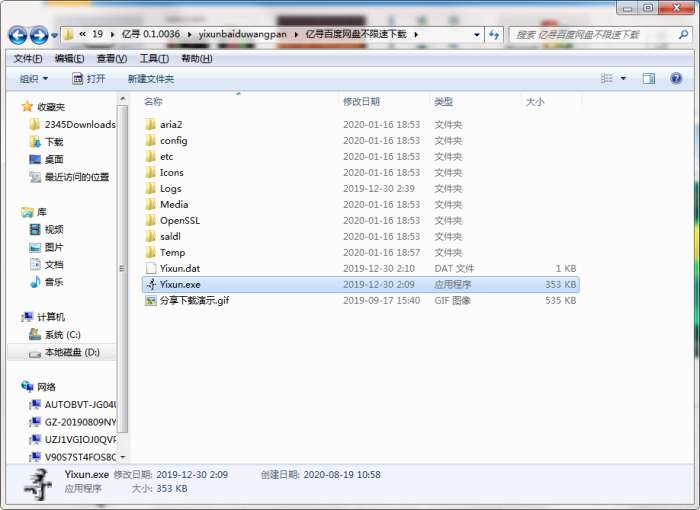Click the config folder icon
Image resolution: width=700 pixels, height=510 pixels.
(150, 140)
